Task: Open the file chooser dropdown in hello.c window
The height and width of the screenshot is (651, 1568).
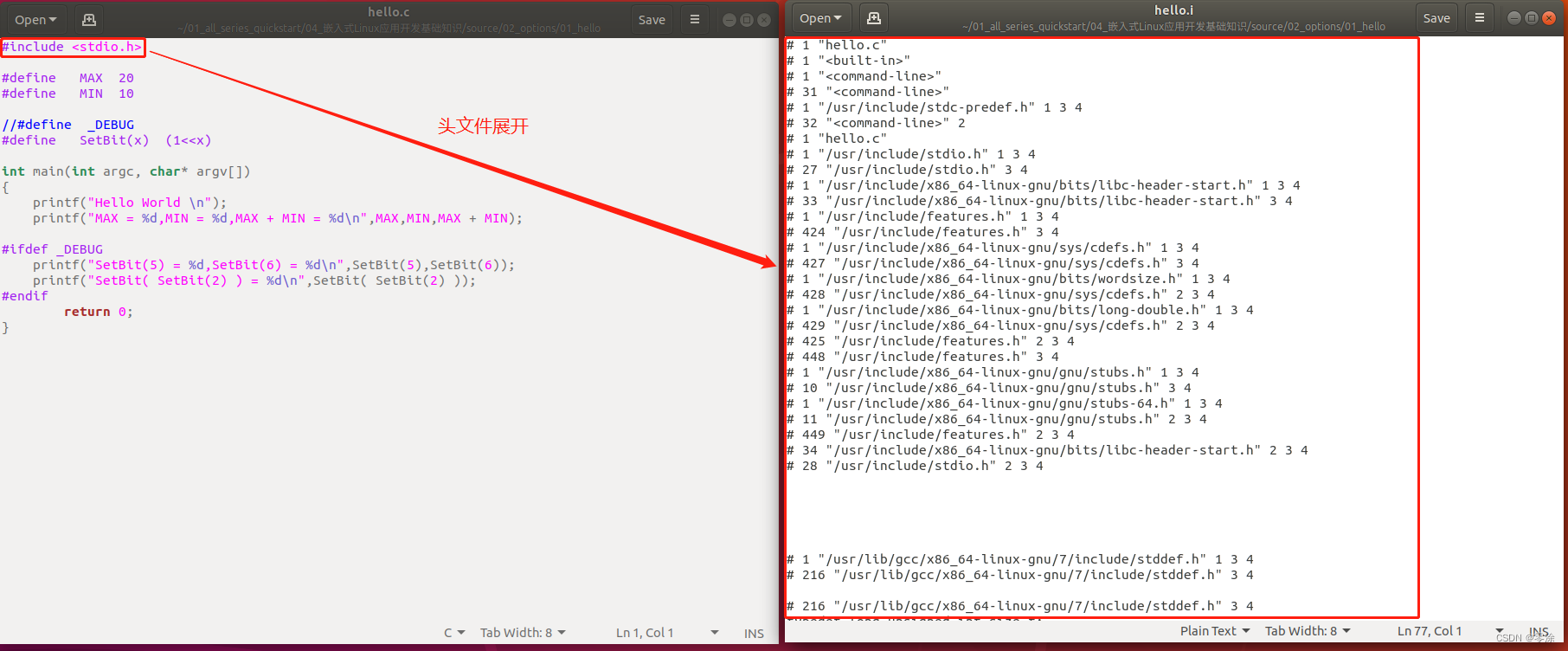Action: pyautogui.click(x=35, y=20)
